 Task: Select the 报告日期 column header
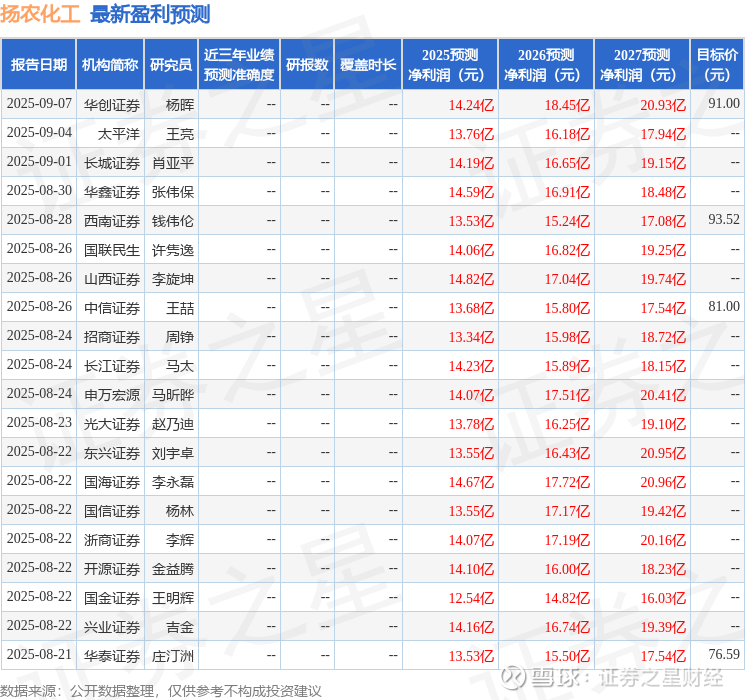pos(38,65)
